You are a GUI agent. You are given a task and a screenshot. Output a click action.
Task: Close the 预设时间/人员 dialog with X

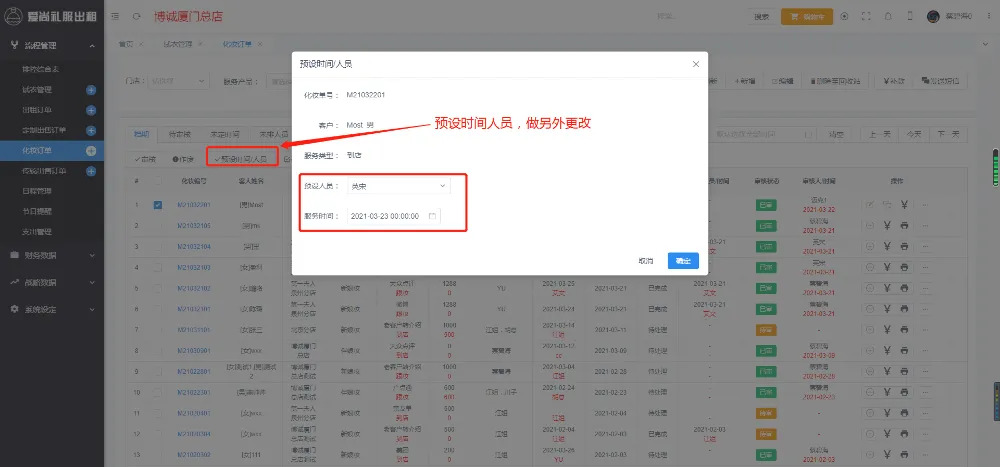point(696,64)
